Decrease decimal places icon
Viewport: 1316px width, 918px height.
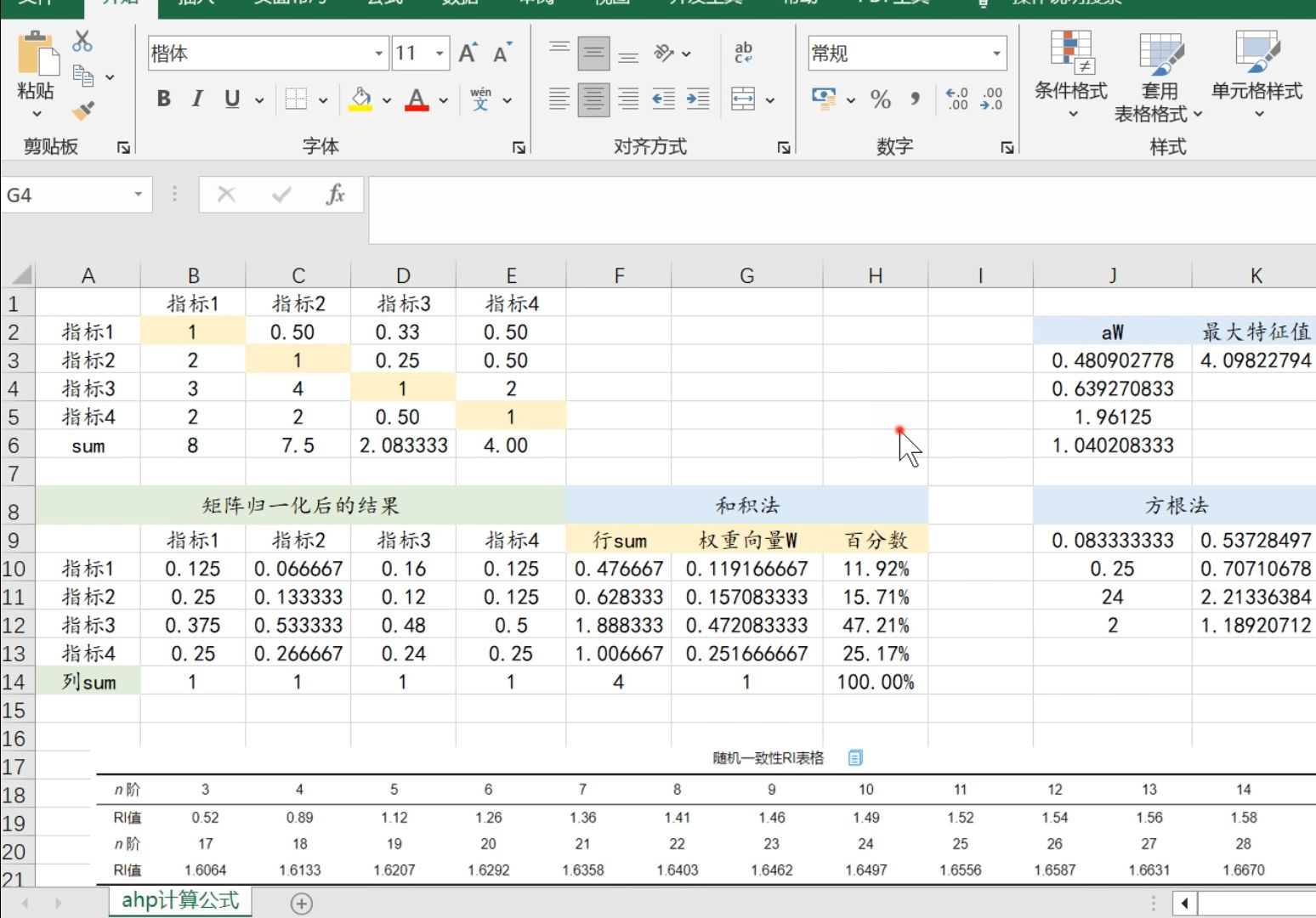(991, 99)
